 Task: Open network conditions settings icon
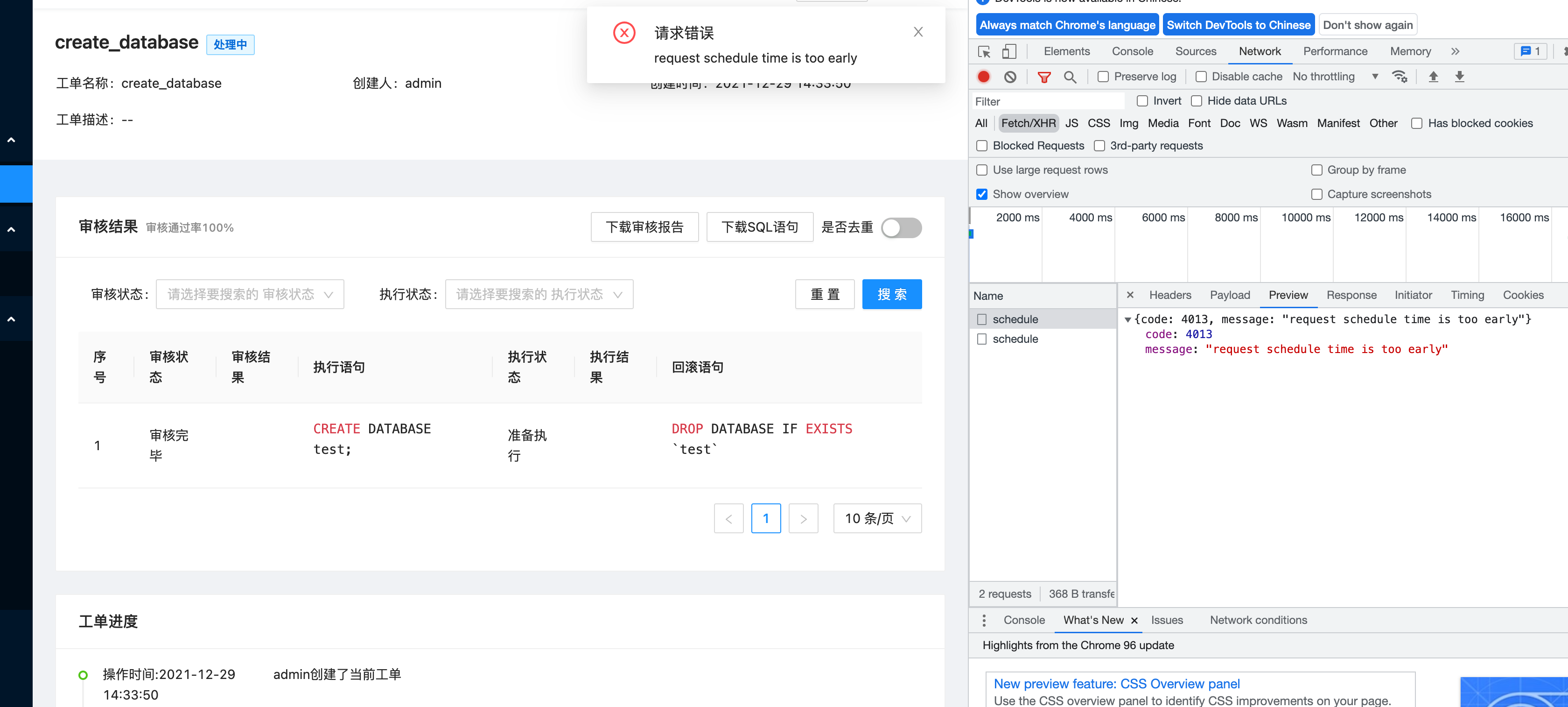pos(1400,77)
